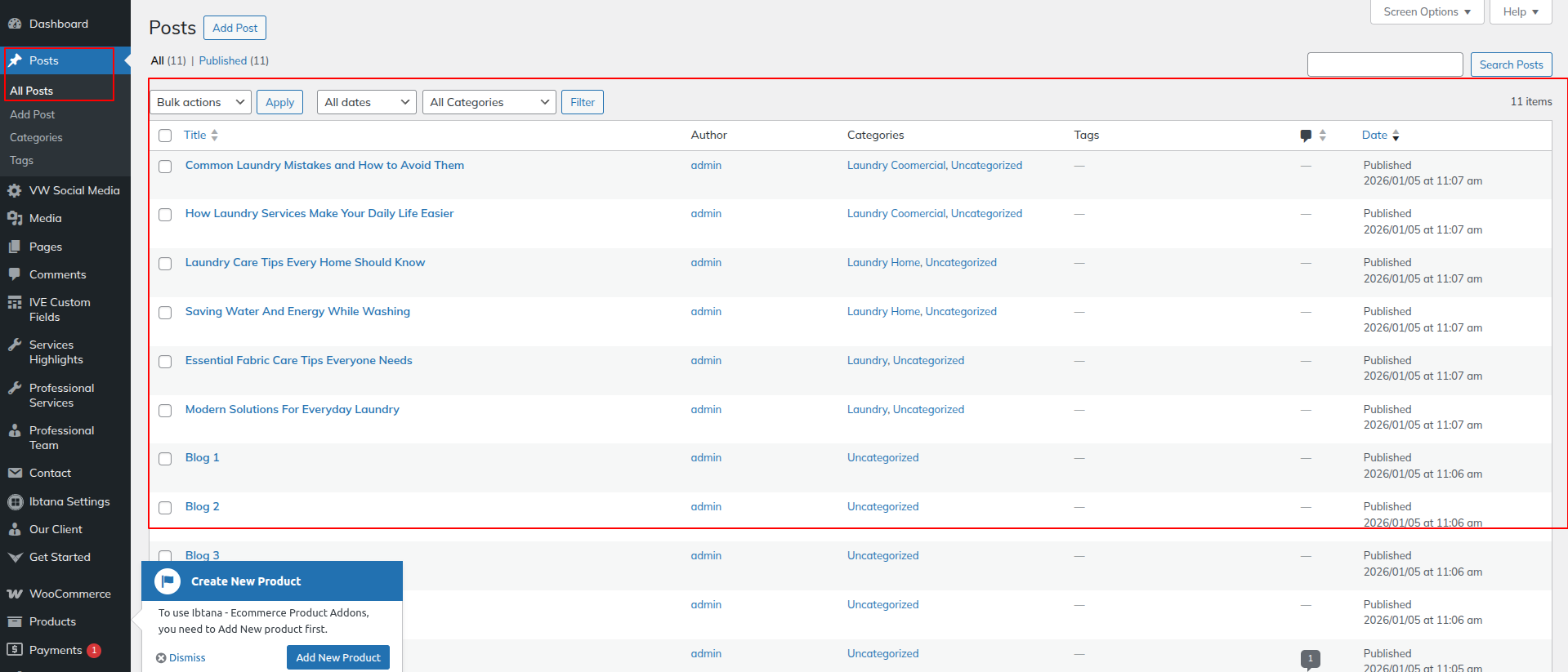Click the Dashboard gauge icon in sidebar
This screenshot has height=672, width=1568.
(x=15, y=24)
